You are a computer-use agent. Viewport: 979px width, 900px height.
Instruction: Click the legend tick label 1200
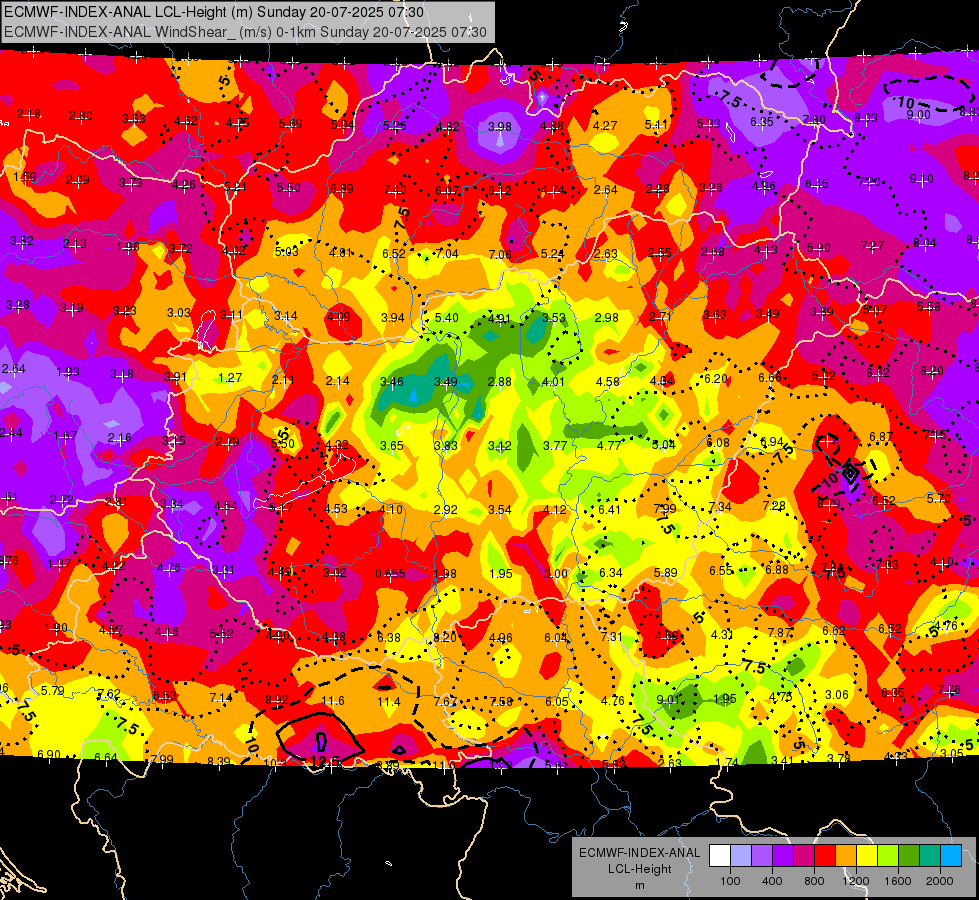[x=856, y=881]
